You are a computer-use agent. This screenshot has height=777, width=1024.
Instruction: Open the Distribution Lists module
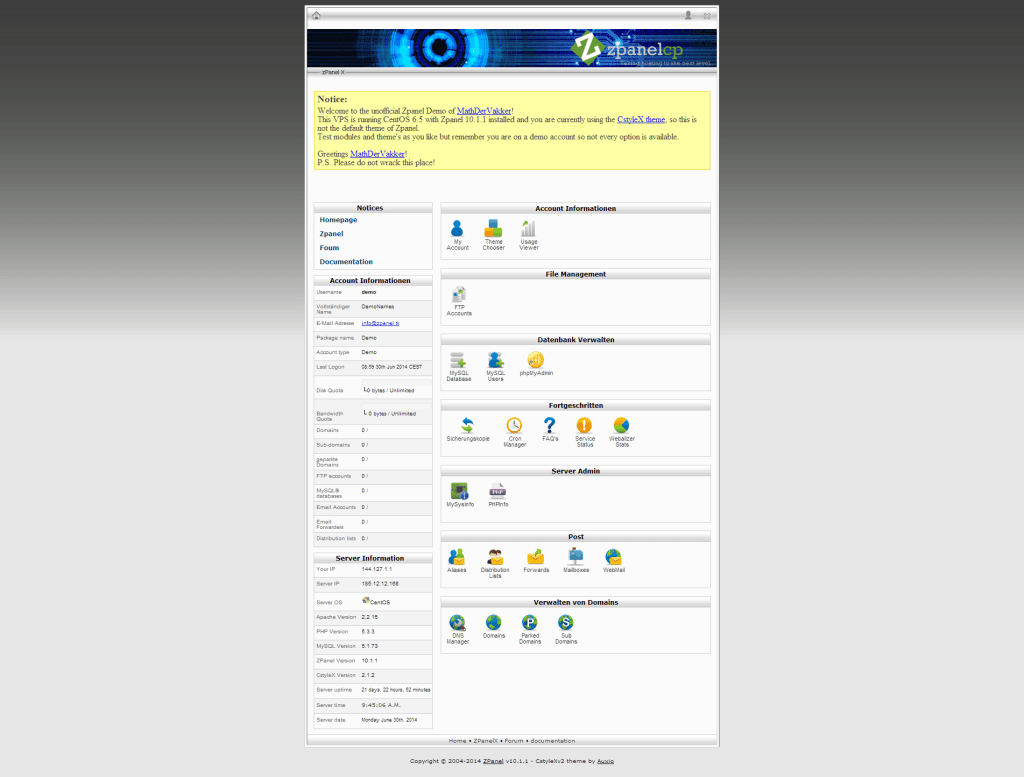click(495, 563)
